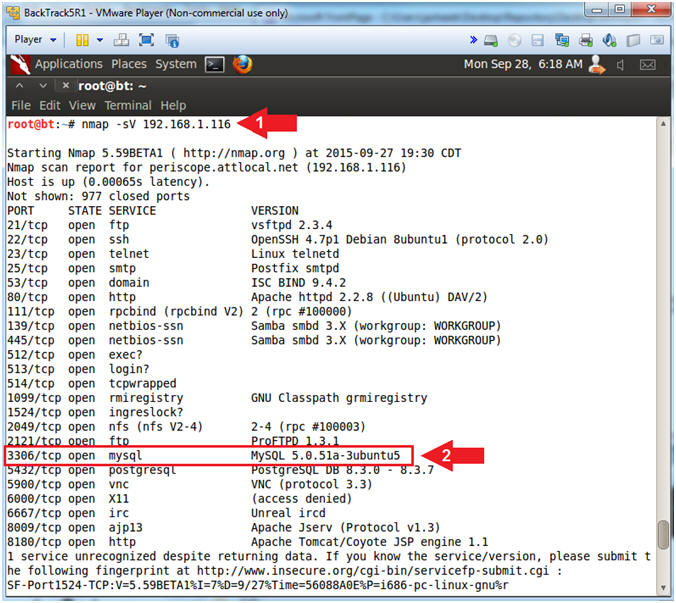
Task: Click the message log icon in VMware toolbar
Action: (x=657, y=40)
